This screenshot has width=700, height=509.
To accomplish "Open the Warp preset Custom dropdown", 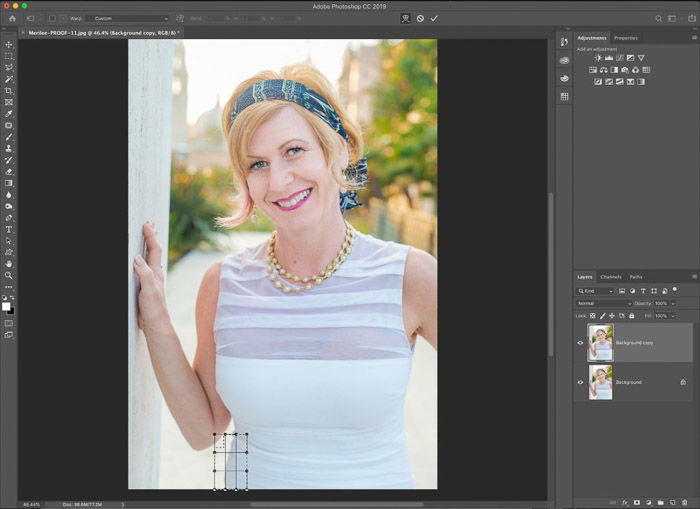I will click(x=128, y=18).
